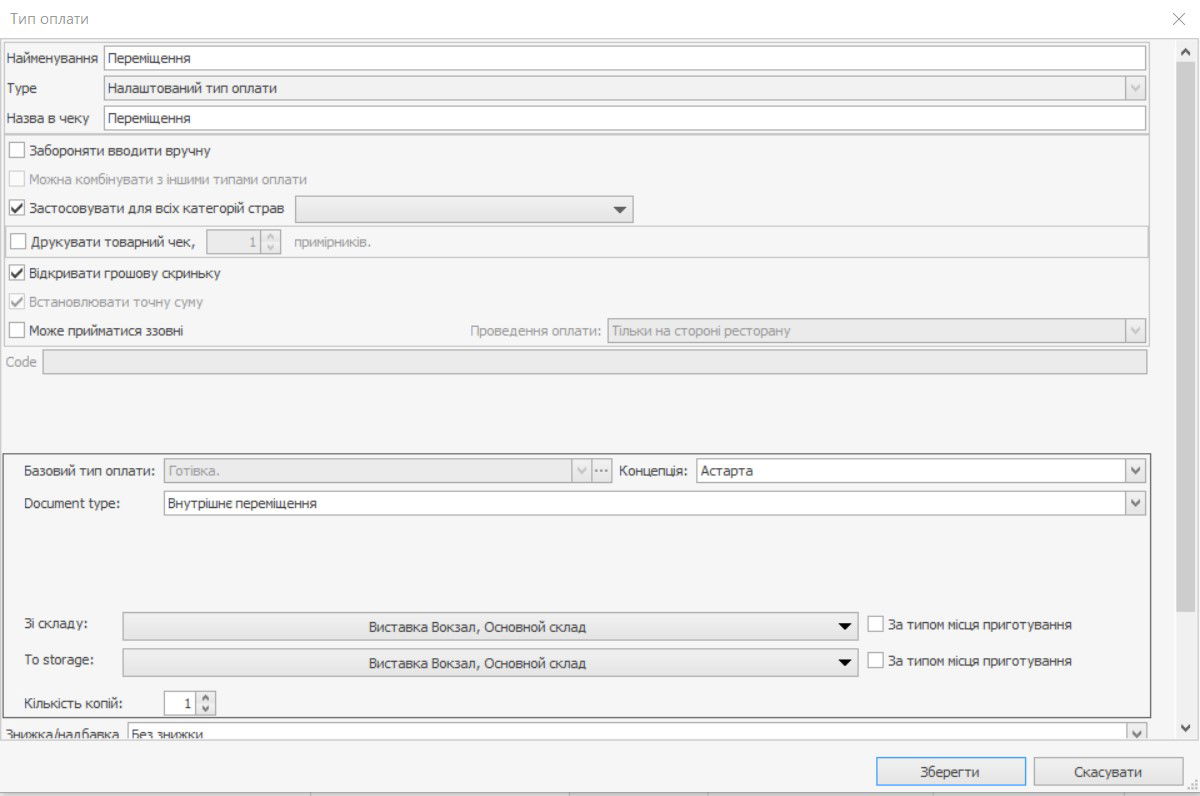The height and width of the screenshot is (796, 1200).
Task: Open the Зі складу warehouse dropdown
Action: click(x=845, y=627)
